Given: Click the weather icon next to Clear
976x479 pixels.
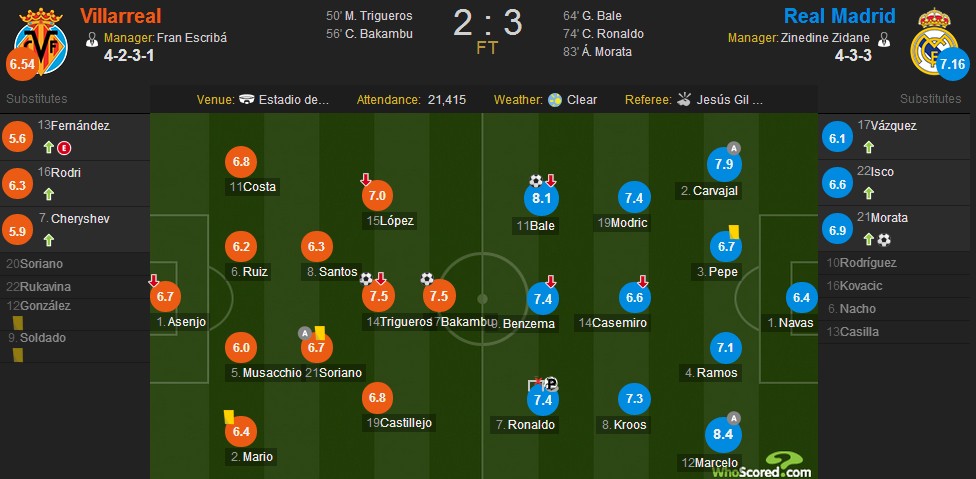Looking at the screenshot, I should 555,100.
